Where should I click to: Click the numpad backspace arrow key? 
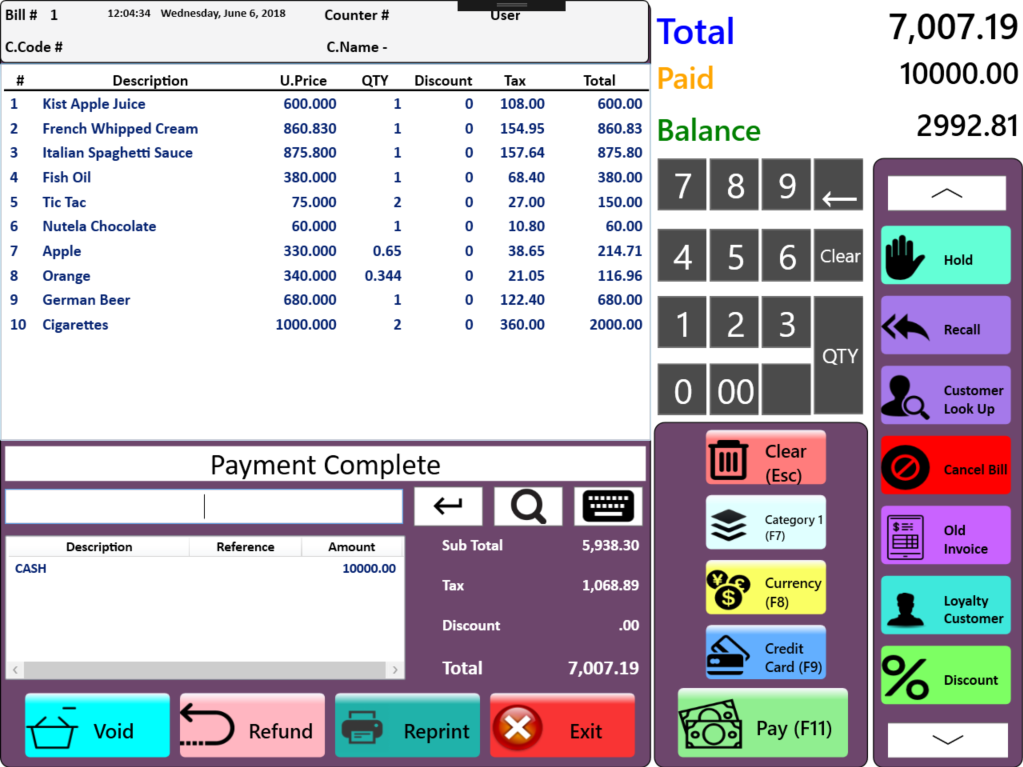[x=838, y=185]
